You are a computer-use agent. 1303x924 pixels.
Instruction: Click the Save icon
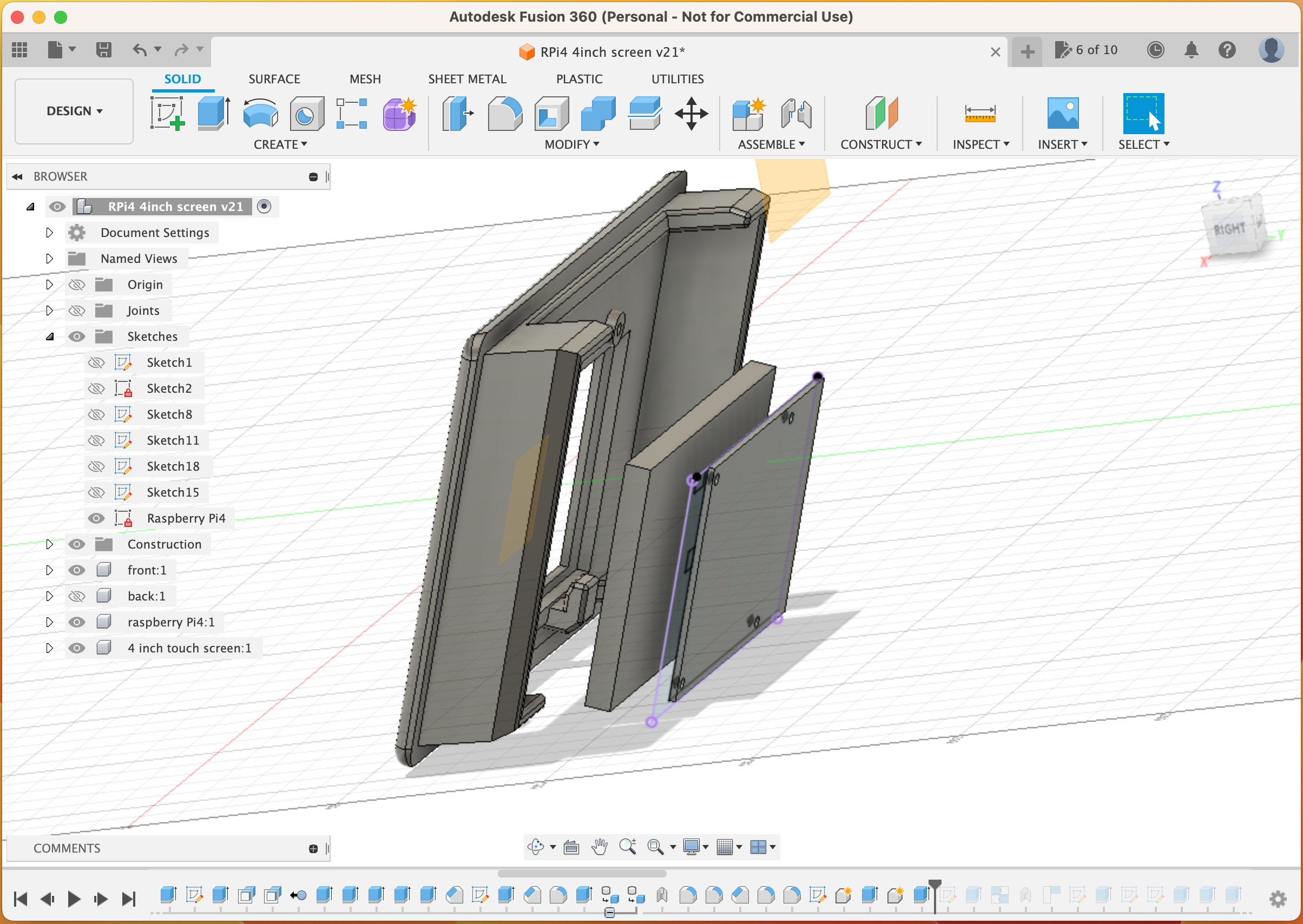point(103,50)
